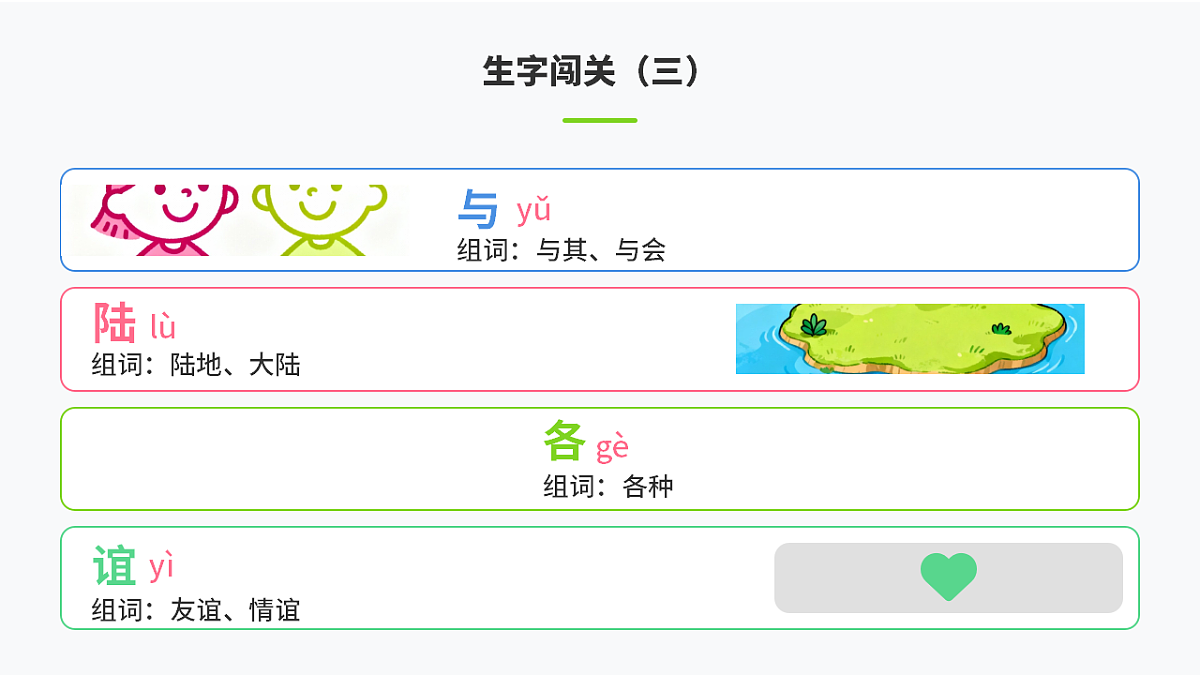Click the pink character 陆
Screen dimensions: 1200x675
tap(114, 324)
